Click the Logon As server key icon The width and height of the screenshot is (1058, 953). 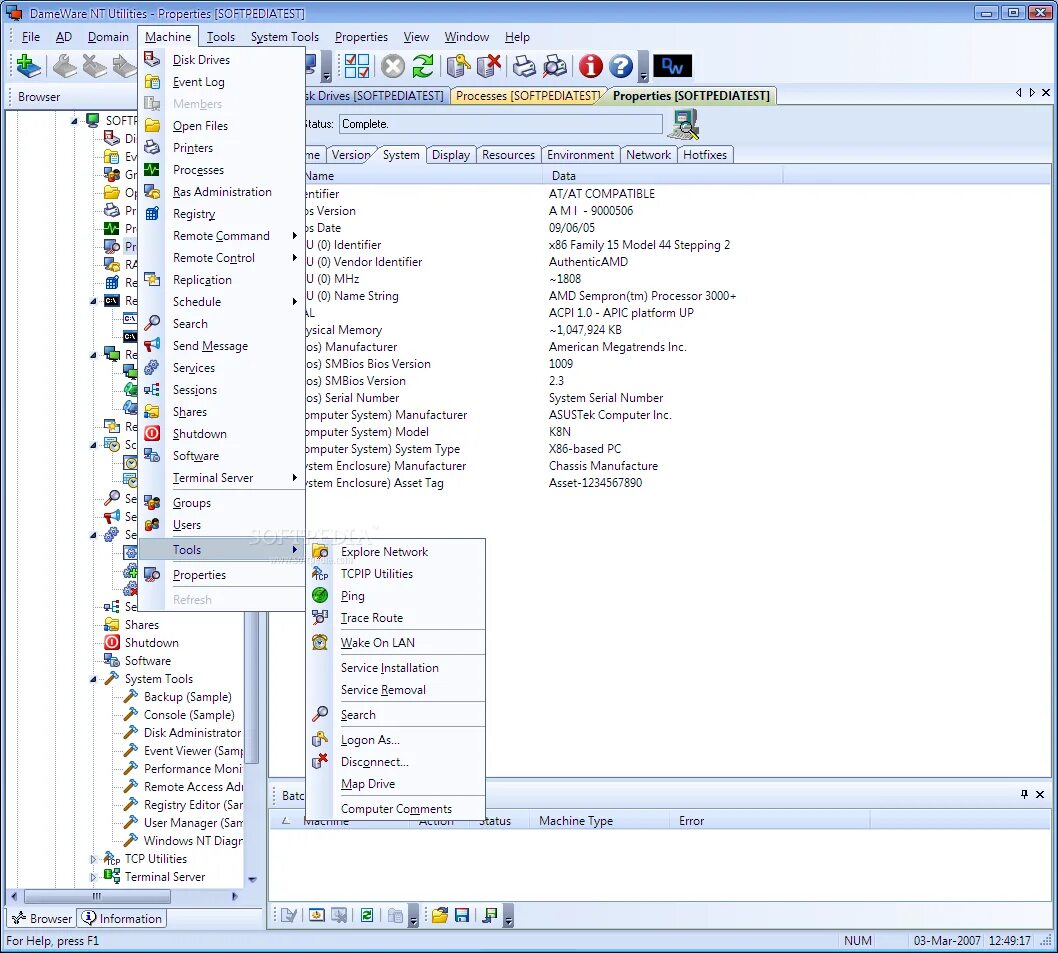(x=458, y=65)
